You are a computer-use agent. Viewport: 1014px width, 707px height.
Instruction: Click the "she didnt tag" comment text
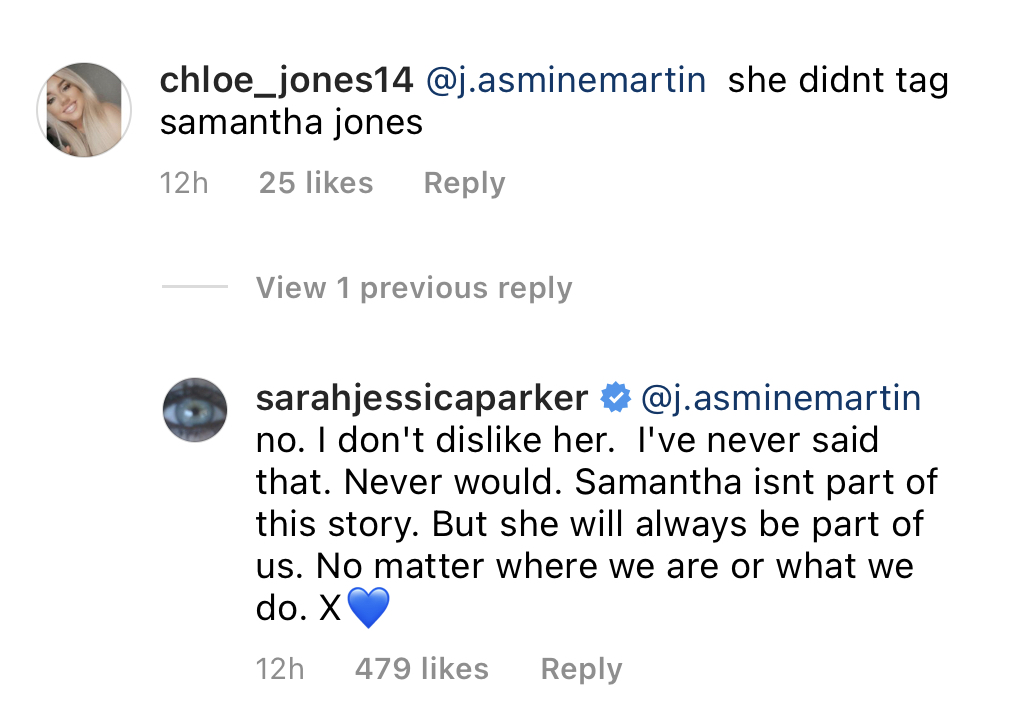(x=837, y=80)
